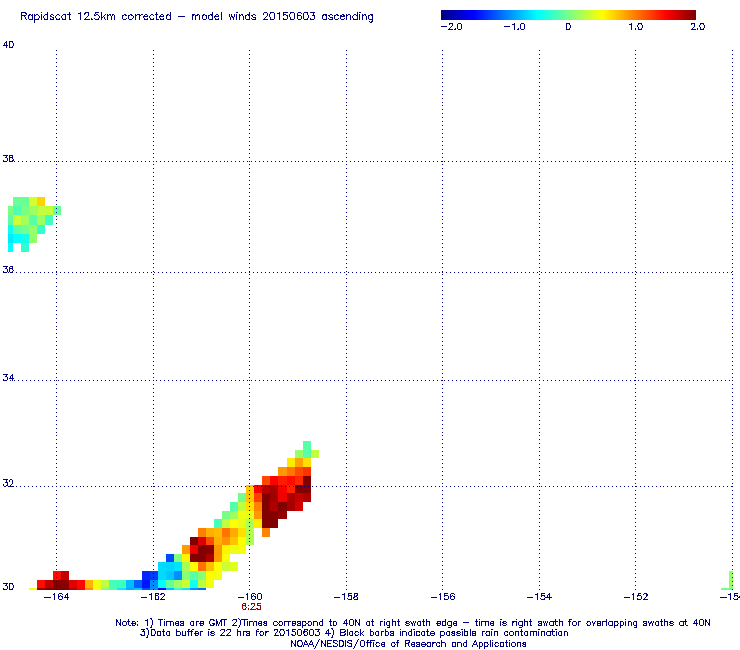Click longitude label -160
This screenshot has width=740, height=650.
point(249,597)
